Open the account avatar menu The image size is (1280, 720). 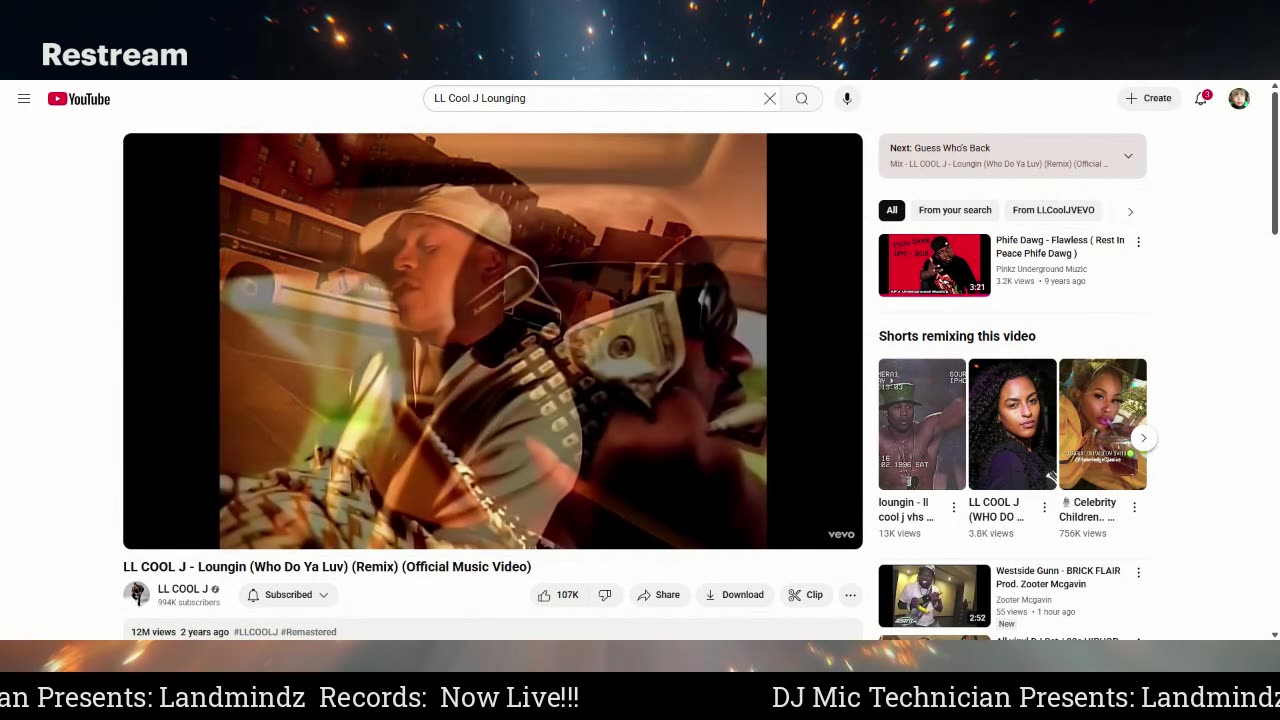click(x=1239, y=99)
